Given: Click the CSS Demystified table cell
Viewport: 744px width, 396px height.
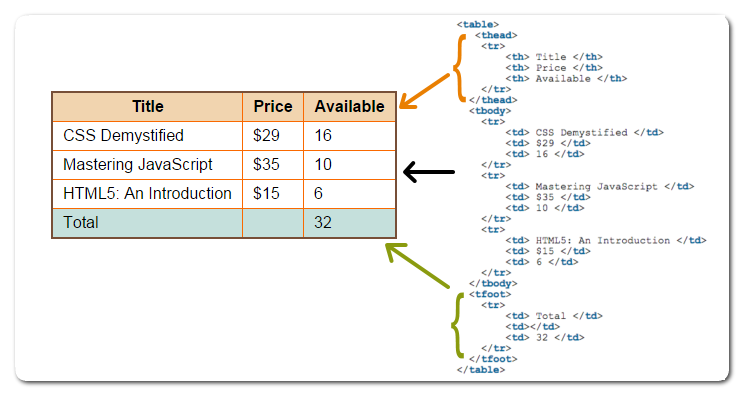Looking at the screenshot, I should (x=148, y=136).
